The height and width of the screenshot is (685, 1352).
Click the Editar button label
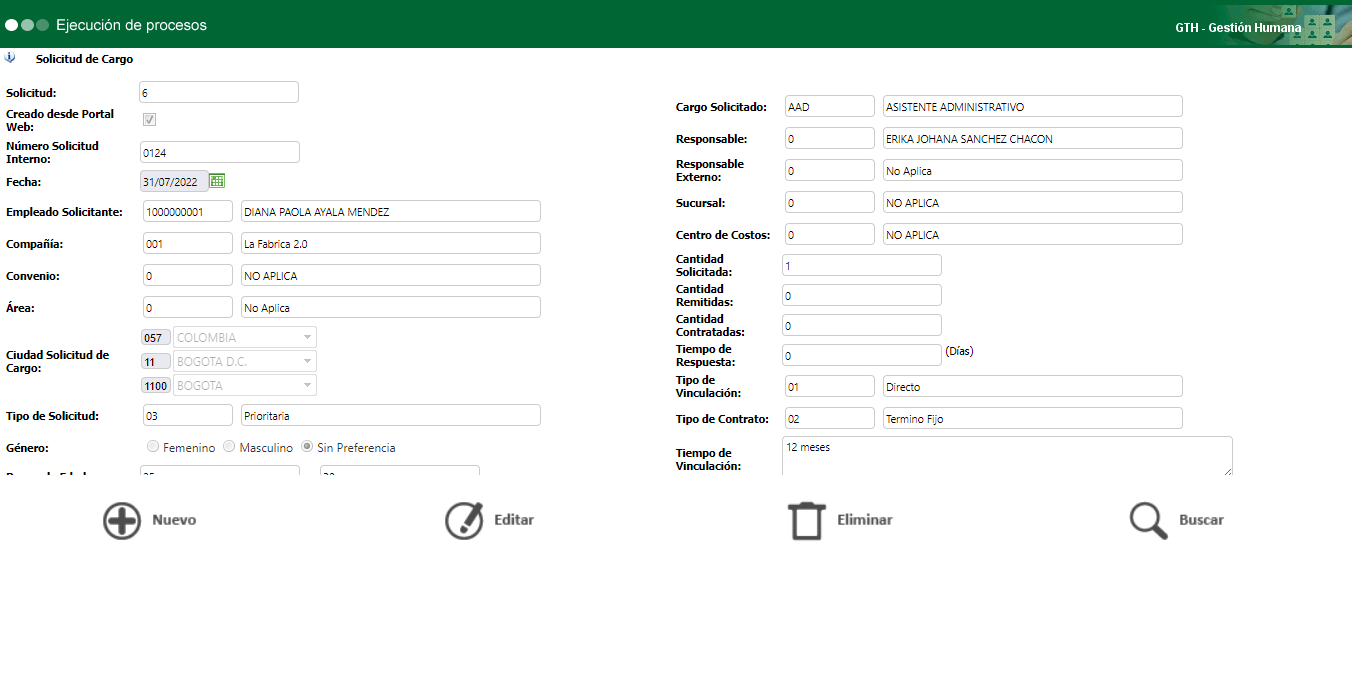pyautogui.click(x=514, y=520)
